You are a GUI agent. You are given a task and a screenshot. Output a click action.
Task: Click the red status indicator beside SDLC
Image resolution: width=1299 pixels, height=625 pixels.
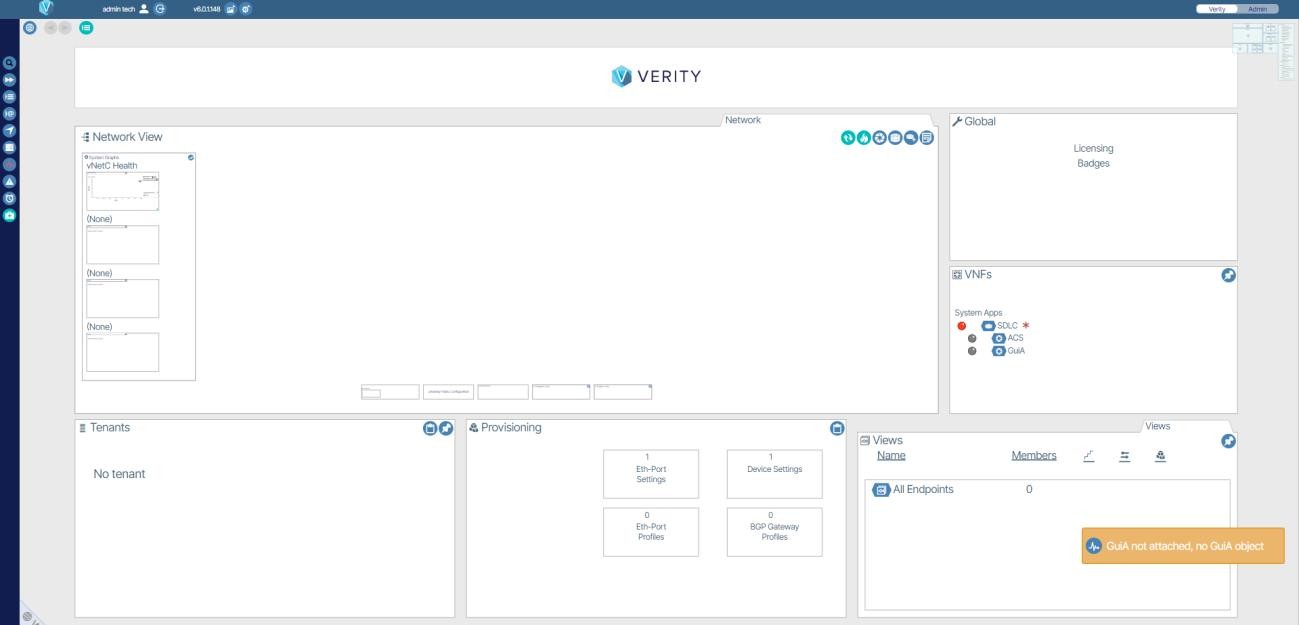[x=962, y=326]
